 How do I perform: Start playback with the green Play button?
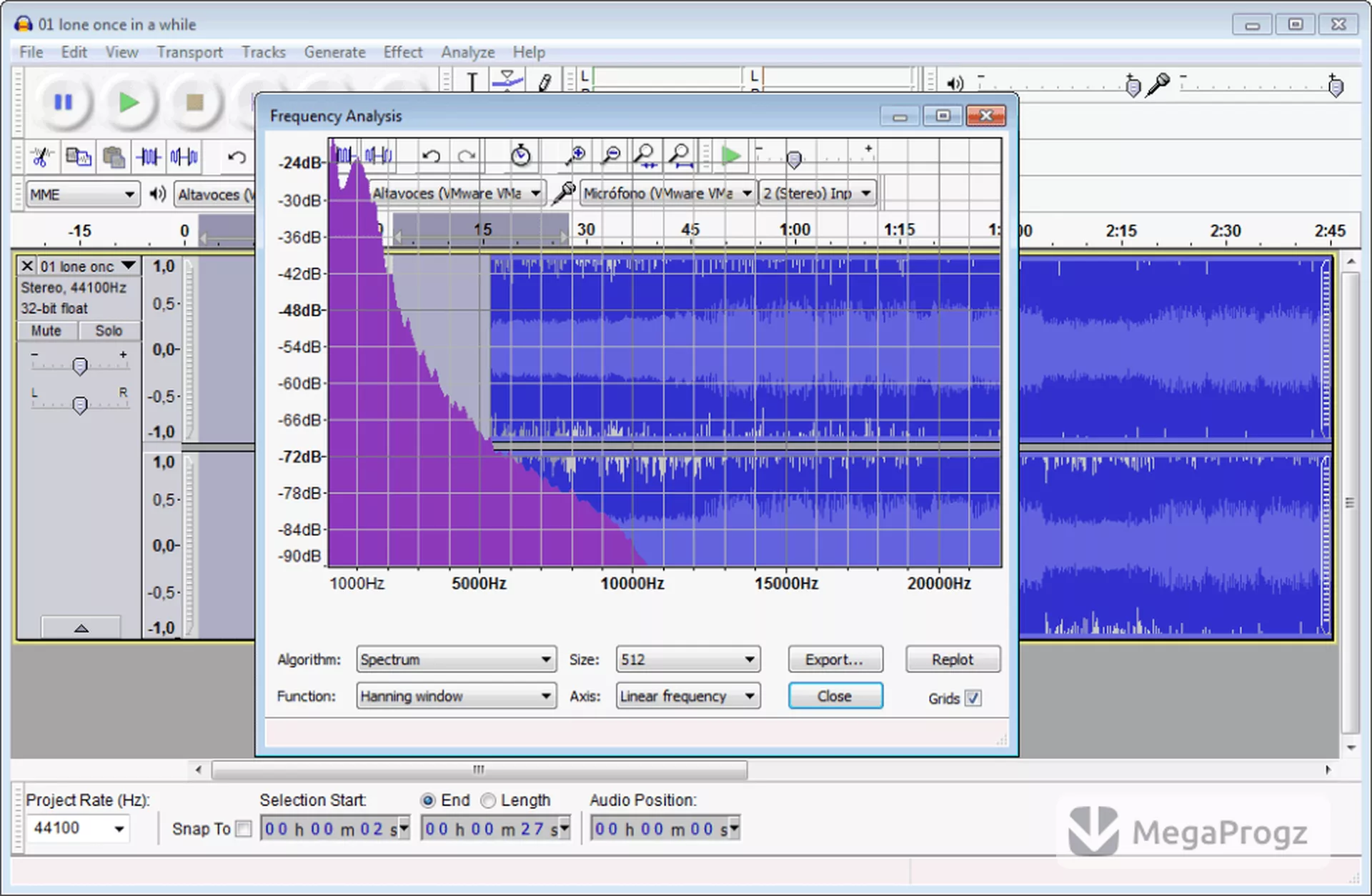coord(129,103)
